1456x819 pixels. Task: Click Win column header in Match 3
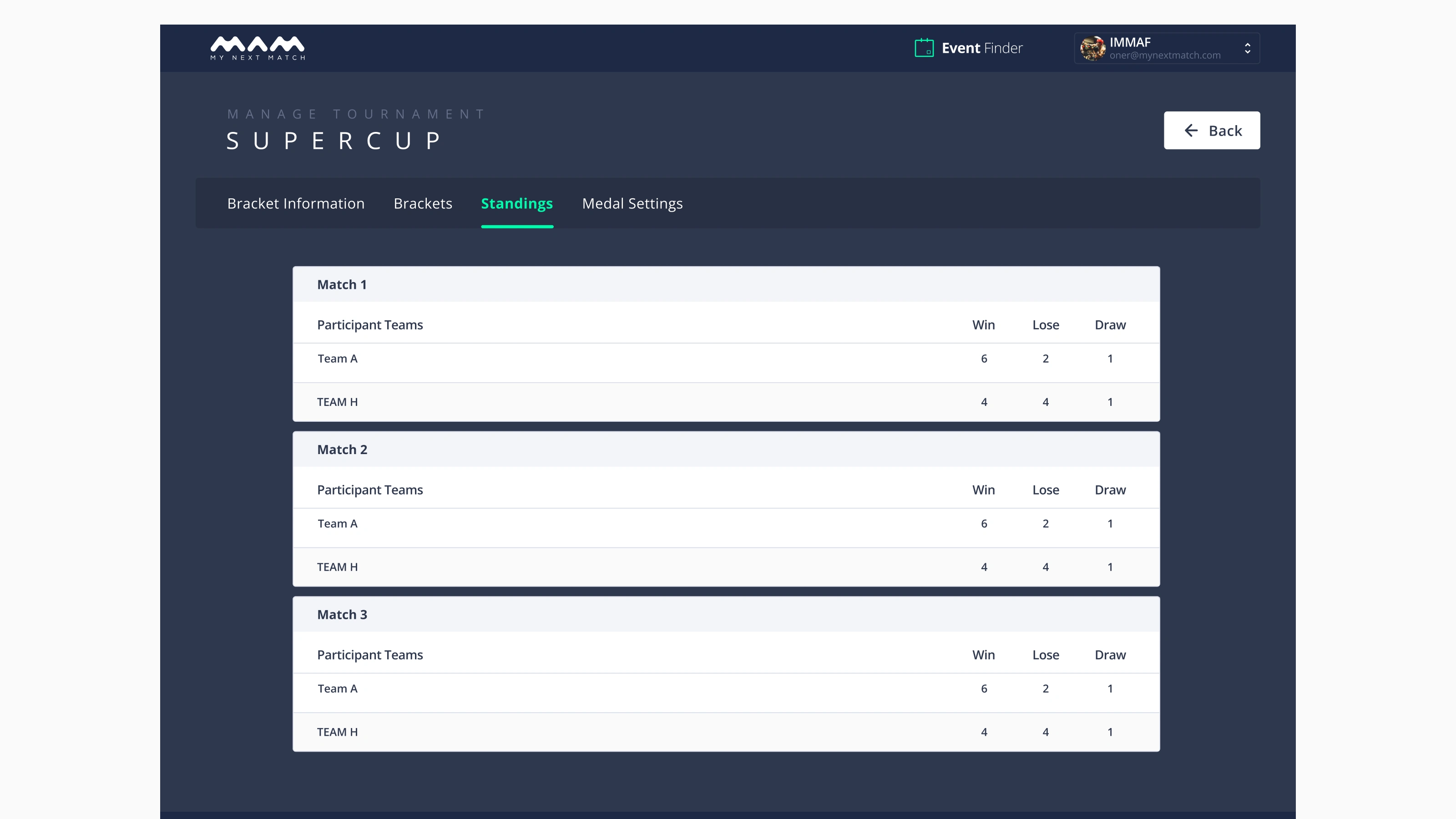pyautogui.click(x=983, y=655)
